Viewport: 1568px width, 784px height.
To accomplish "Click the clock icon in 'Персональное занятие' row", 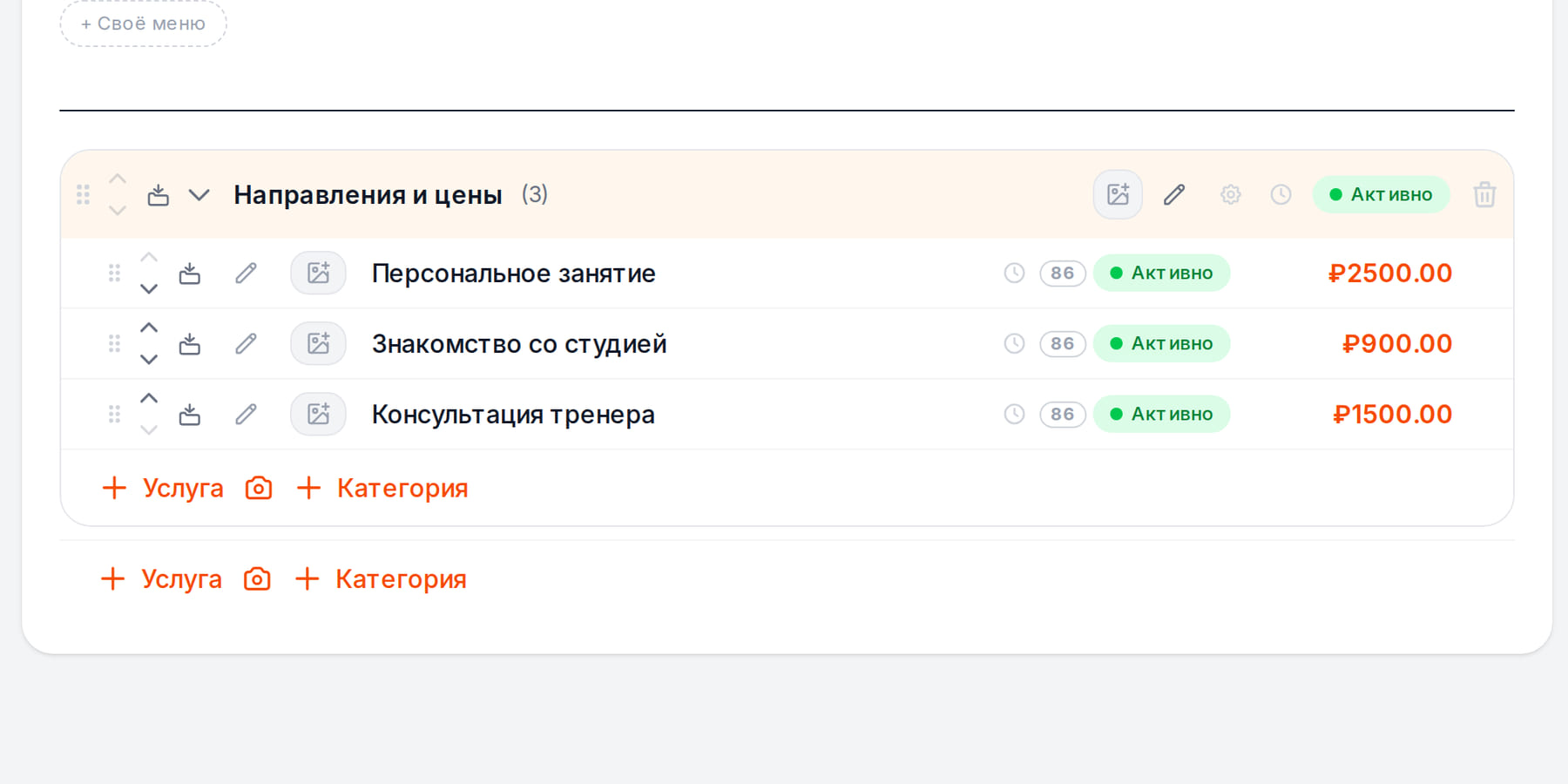I will tap(1014, 273).
